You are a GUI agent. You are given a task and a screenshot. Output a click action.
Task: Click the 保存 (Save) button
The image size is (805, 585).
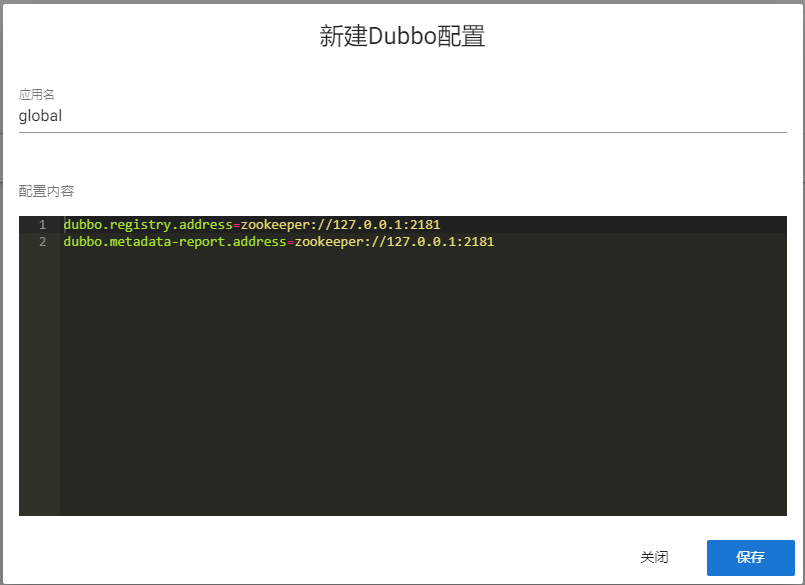click(x=750, y=557)
